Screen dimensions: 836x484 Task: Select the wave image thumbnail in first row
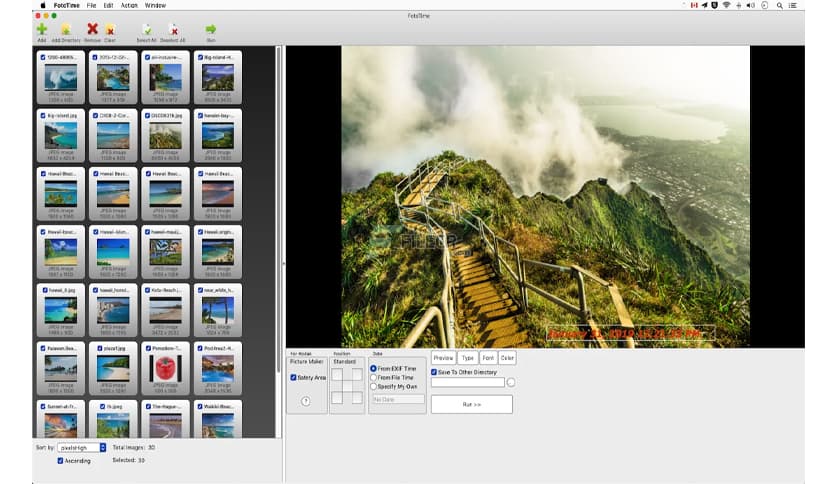click(x=61, y=78)
